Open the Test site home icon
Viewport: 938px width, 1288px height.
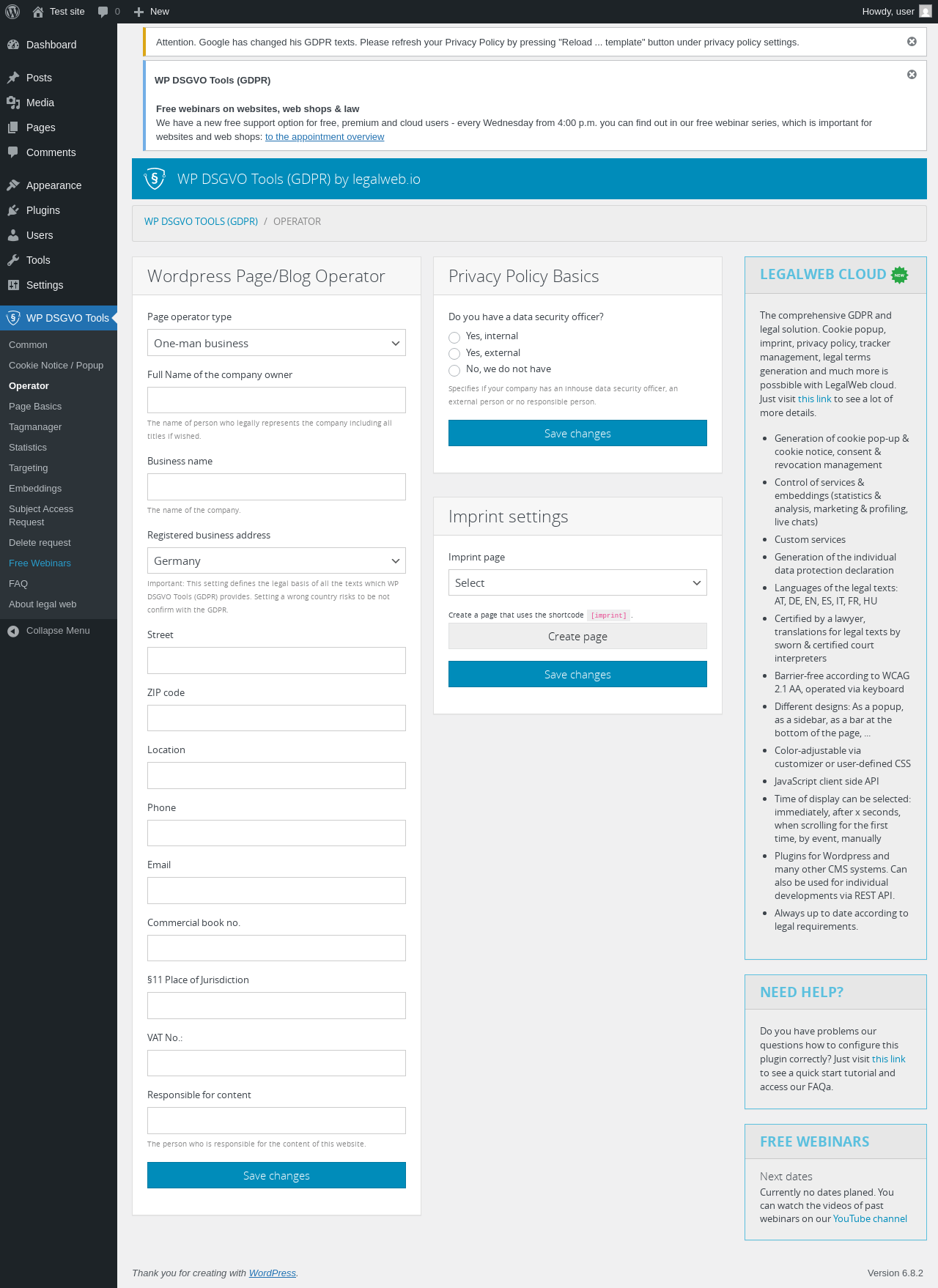point(38,12)
